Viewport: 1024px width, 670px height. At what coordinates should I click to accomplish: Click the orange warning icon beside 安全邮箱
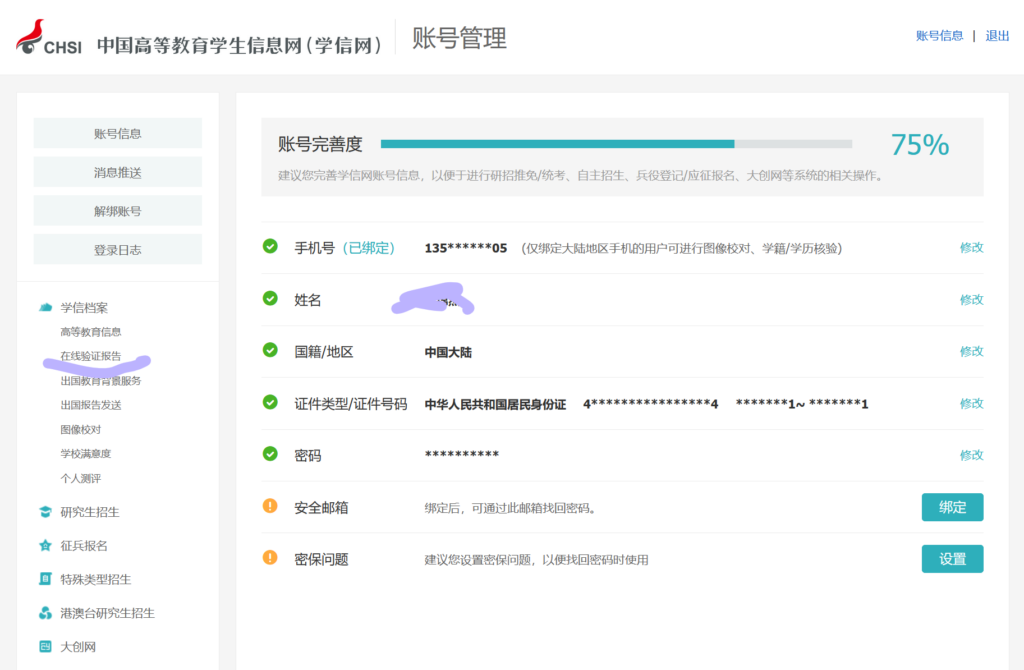[x=270, y=506]
